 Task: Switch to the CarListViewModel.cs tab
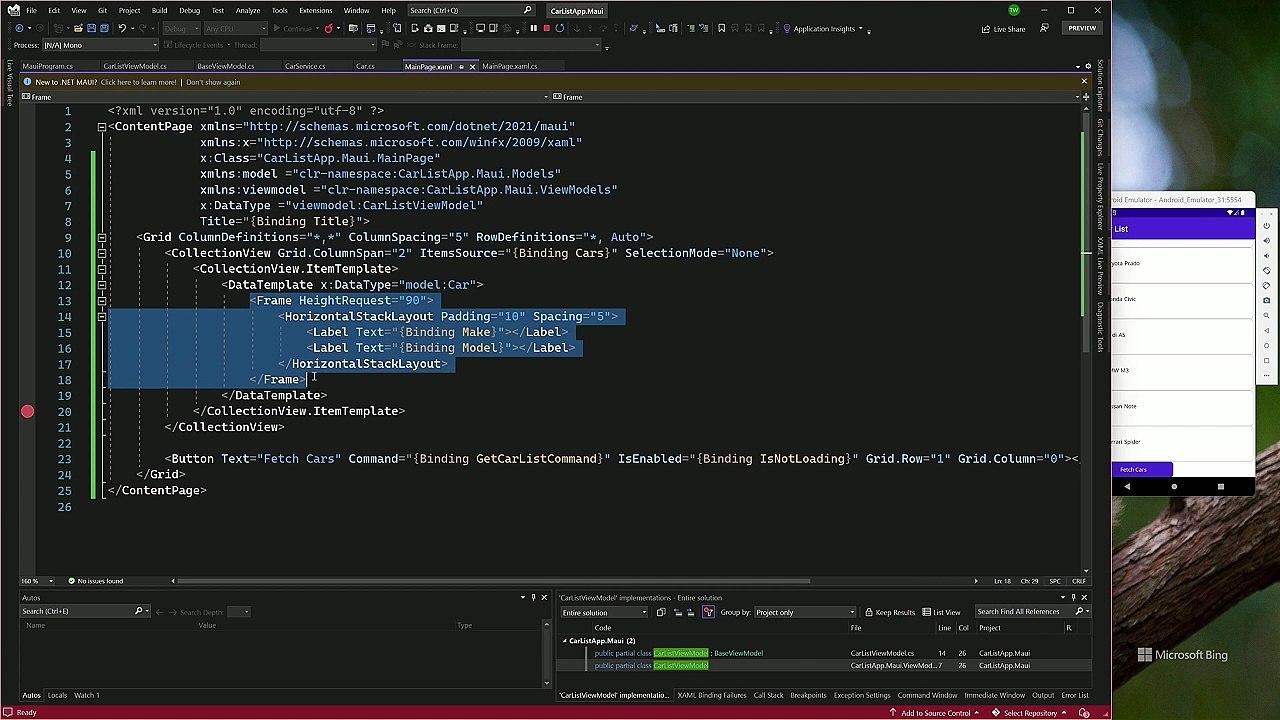(x=135, y=66)
